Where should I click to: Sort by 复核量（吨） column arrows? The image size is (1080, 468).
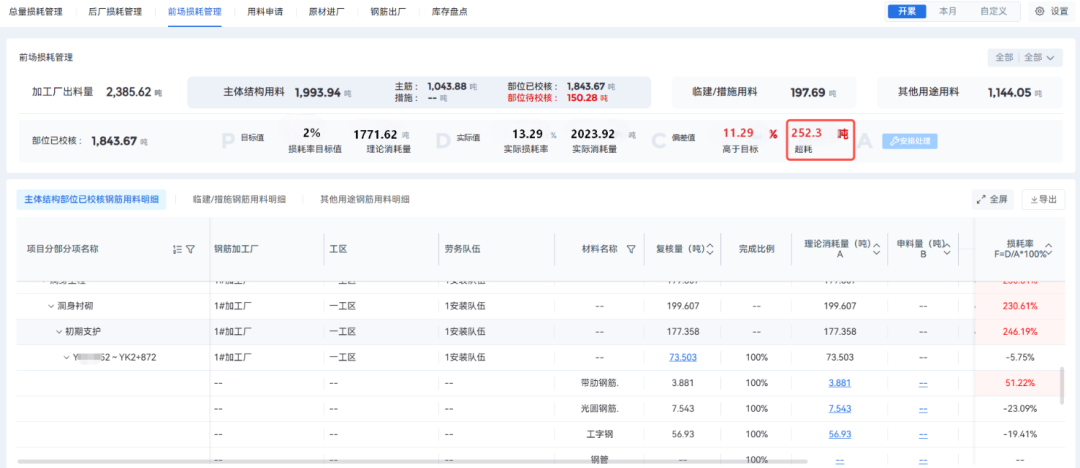point(710,250)
